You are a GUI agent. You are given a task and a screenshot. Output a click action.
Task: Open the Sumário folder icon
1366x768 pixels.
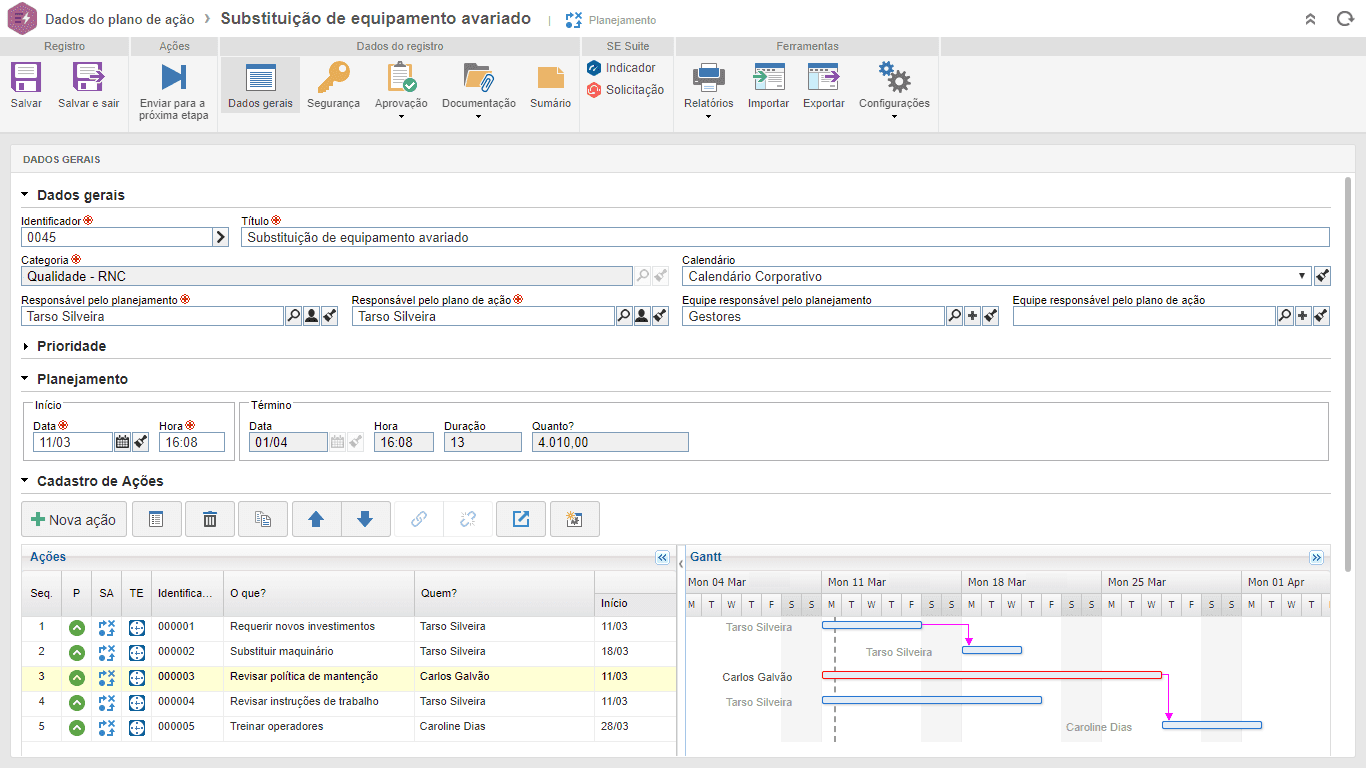point(550,78)
